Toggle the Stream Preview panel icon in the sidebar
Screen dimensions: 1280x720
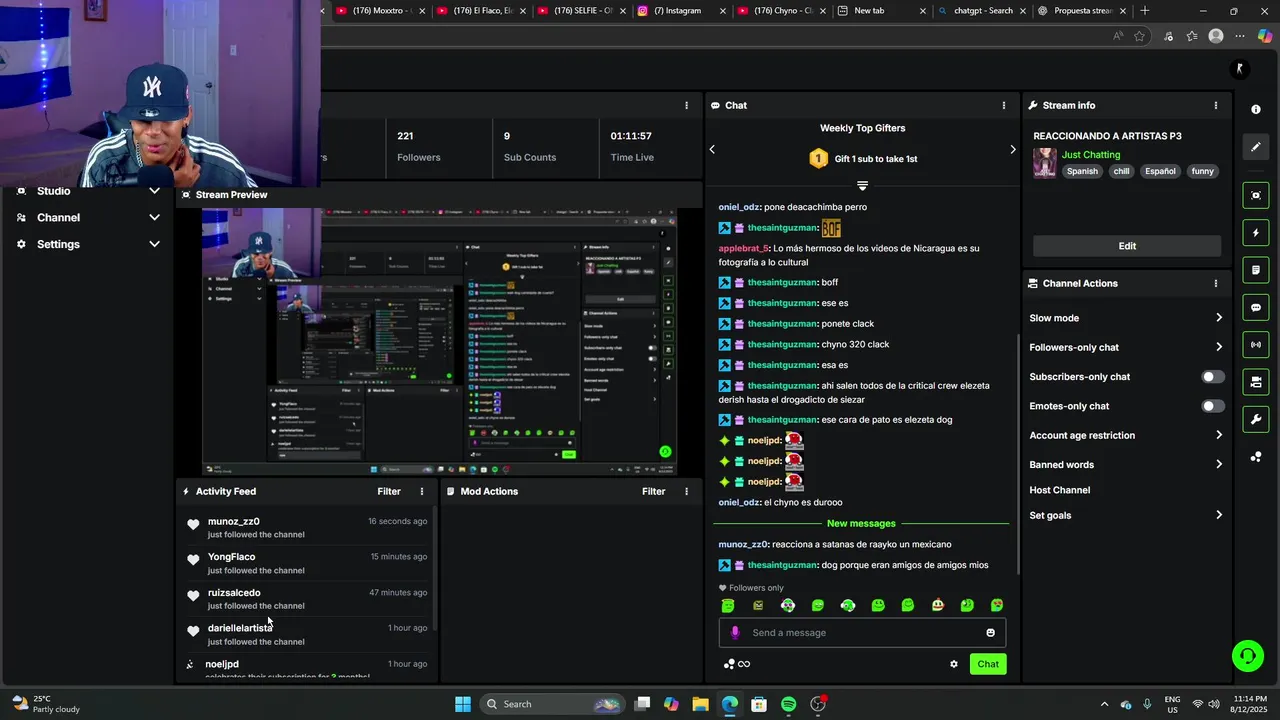(1256, 195)
